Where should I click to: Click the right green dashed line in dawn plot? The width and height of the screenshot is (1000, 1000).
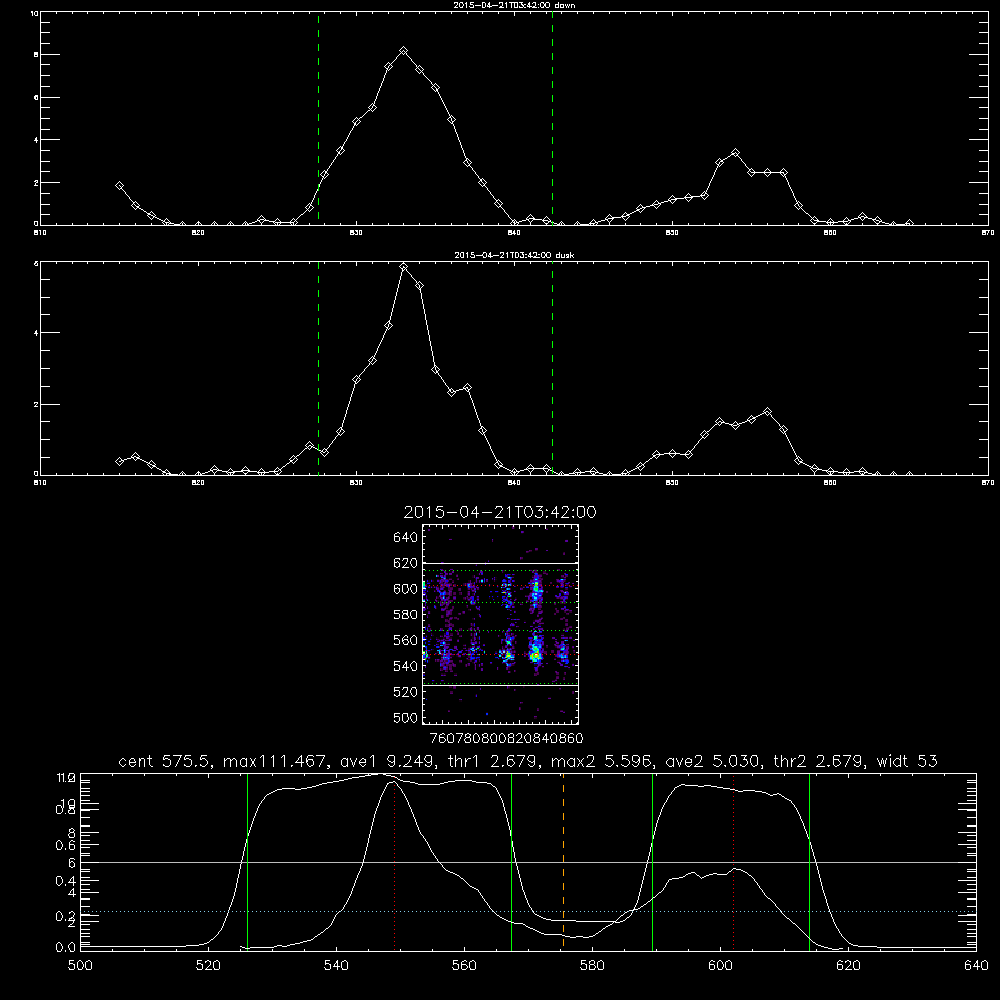coord(552,118)
